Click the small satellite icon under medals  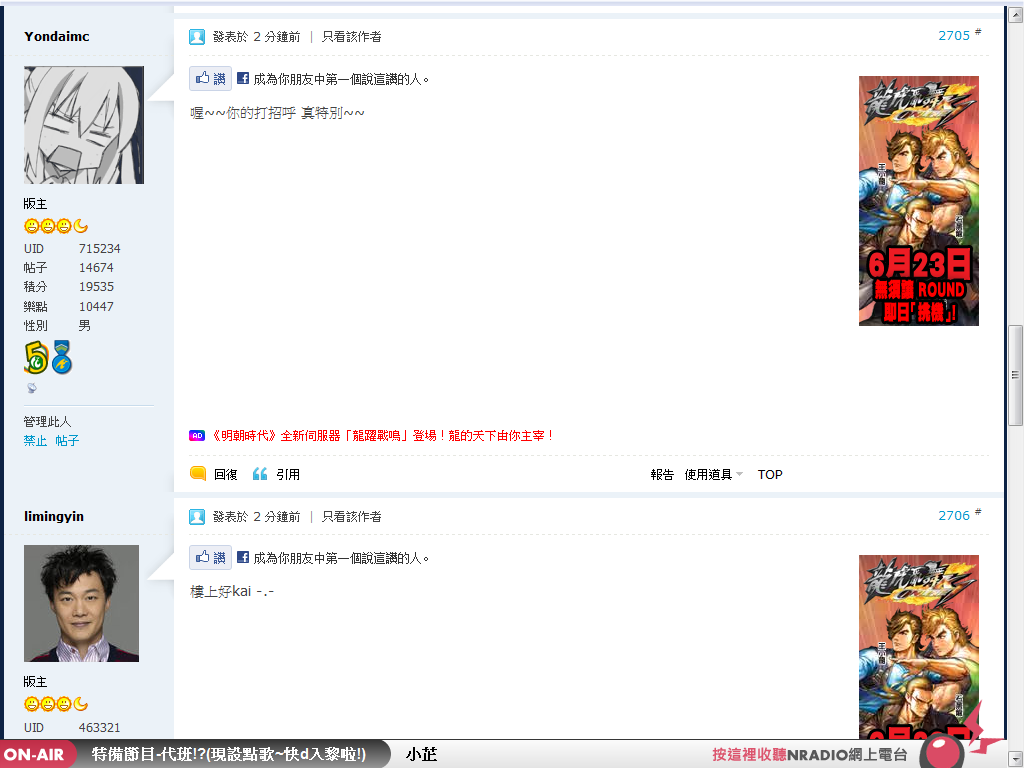[31, 388]
